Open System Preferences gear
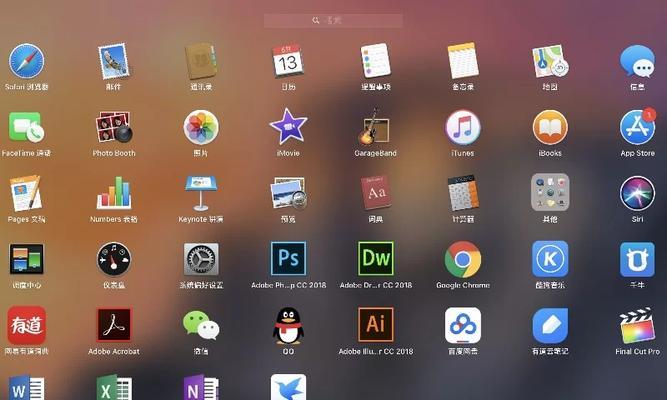This screenshot has width=667, height=400. pos(201,259)
